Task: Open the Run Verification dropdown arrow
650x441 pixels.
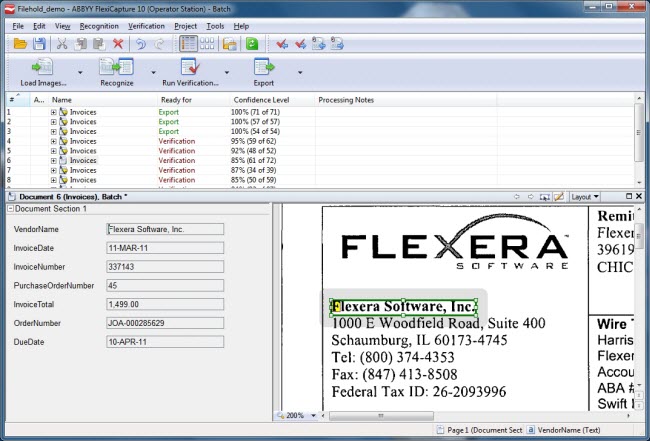Action: tap(227, 73)
